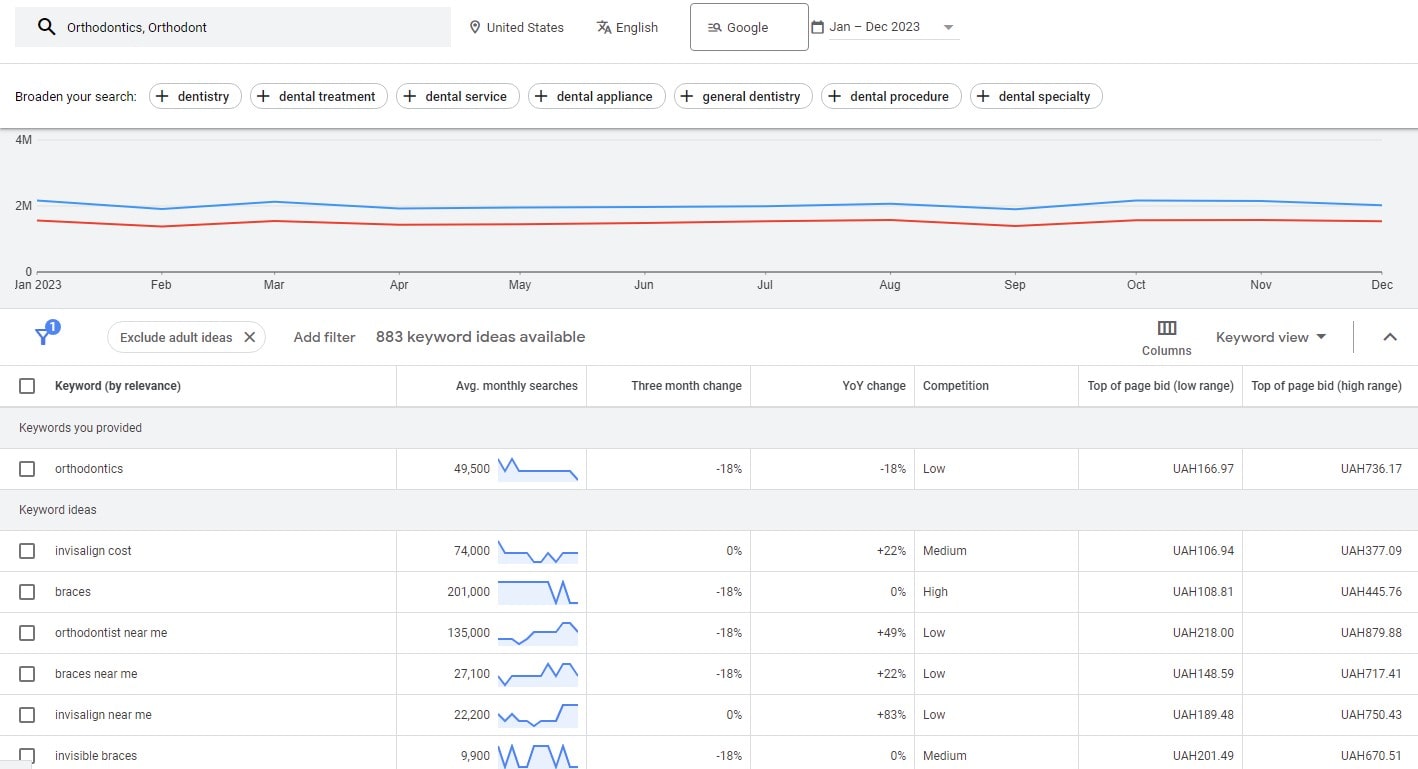Open the braces trend sparkline

click(x=538, y=592)
